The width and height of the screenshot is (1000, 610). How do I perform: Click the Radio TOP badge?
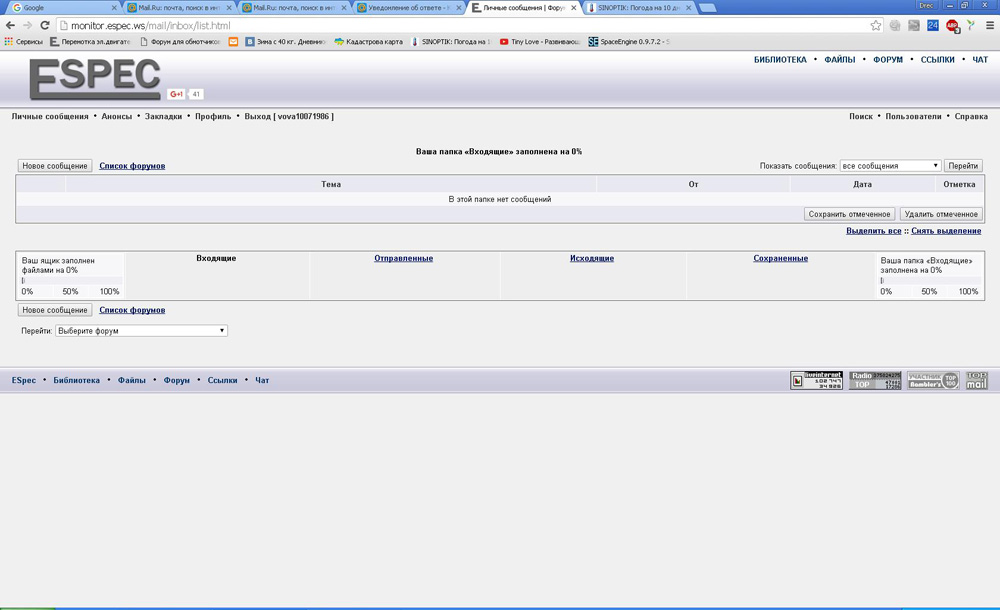click(875, 380)
